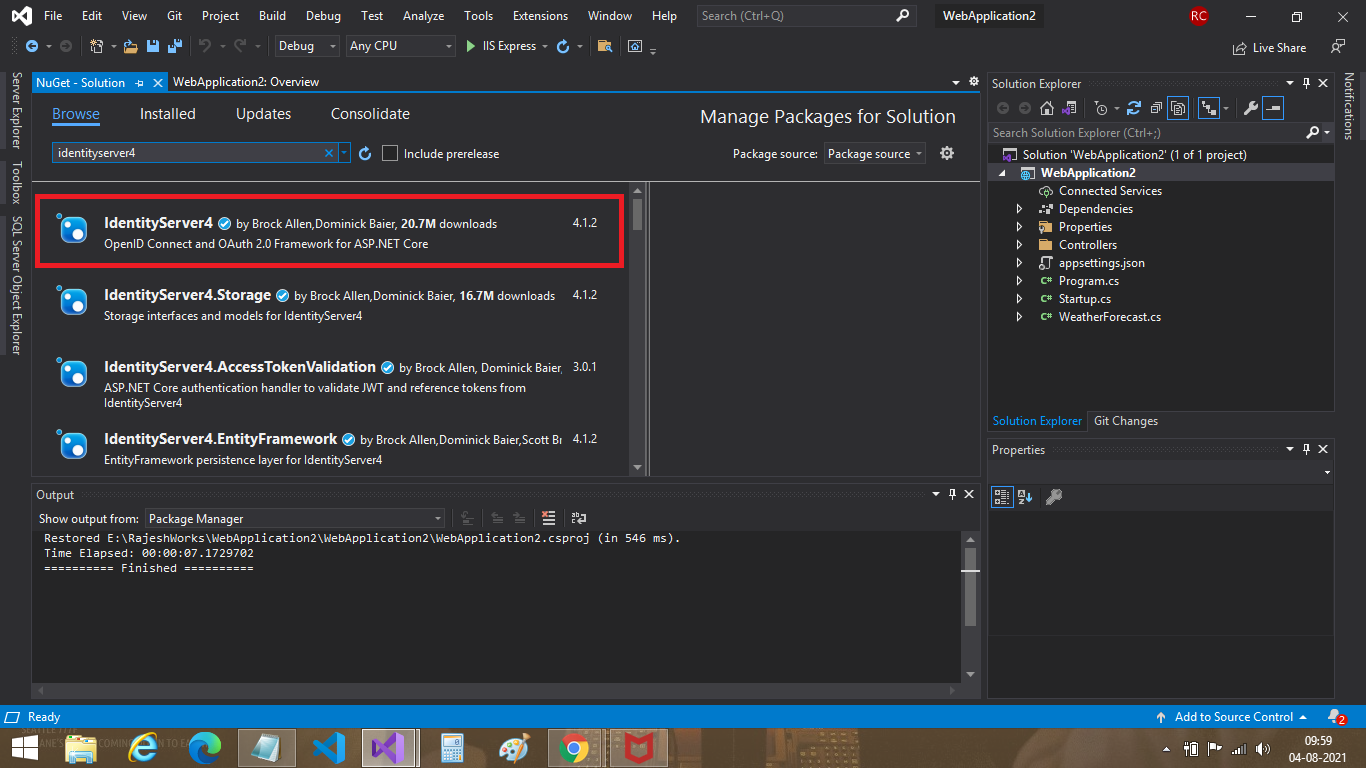Click Clear All icon in Output toolbar
This screenshot has width=1366, height=768.
(x=548, y=518)
